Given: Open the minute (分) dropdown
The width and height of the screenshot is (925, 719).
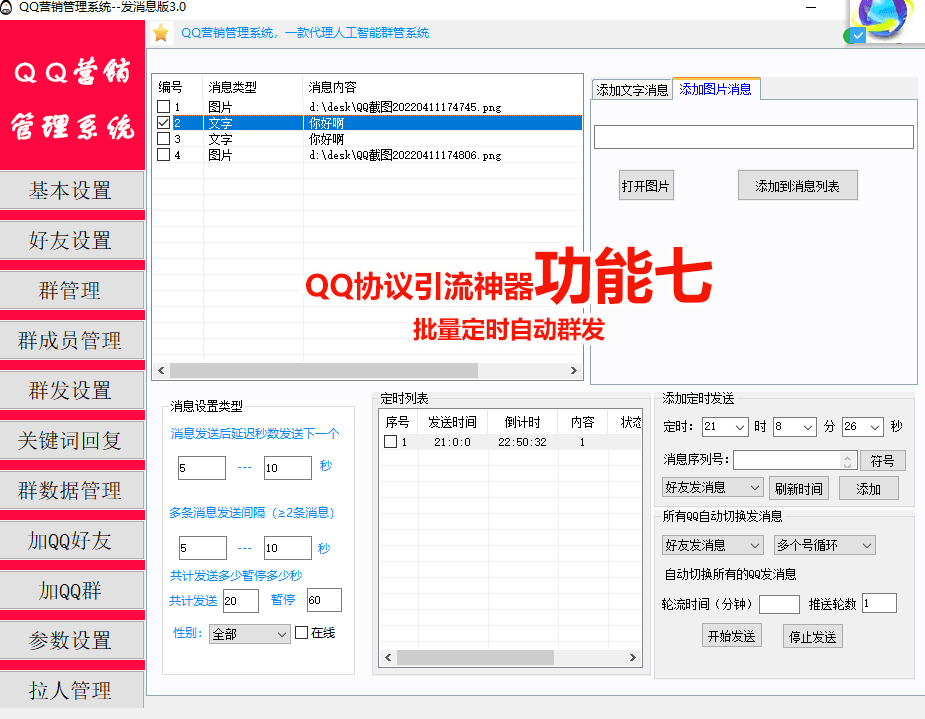Looking at the screenshot, I should pyautogui.click(x=808, y=427).
